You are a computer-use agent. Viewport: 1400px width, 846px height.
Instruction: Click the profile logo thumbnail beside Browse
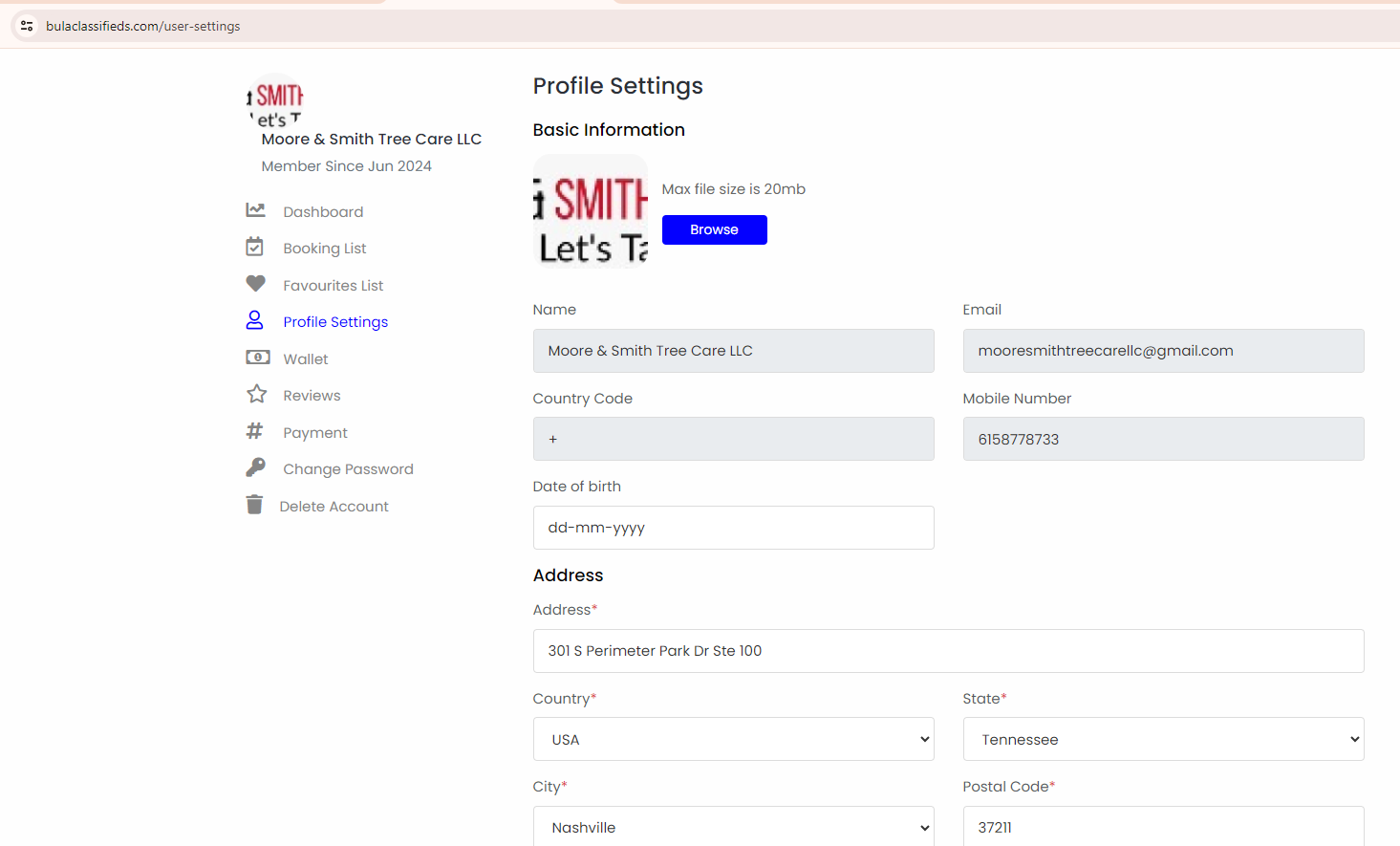(x=590, y=211)
